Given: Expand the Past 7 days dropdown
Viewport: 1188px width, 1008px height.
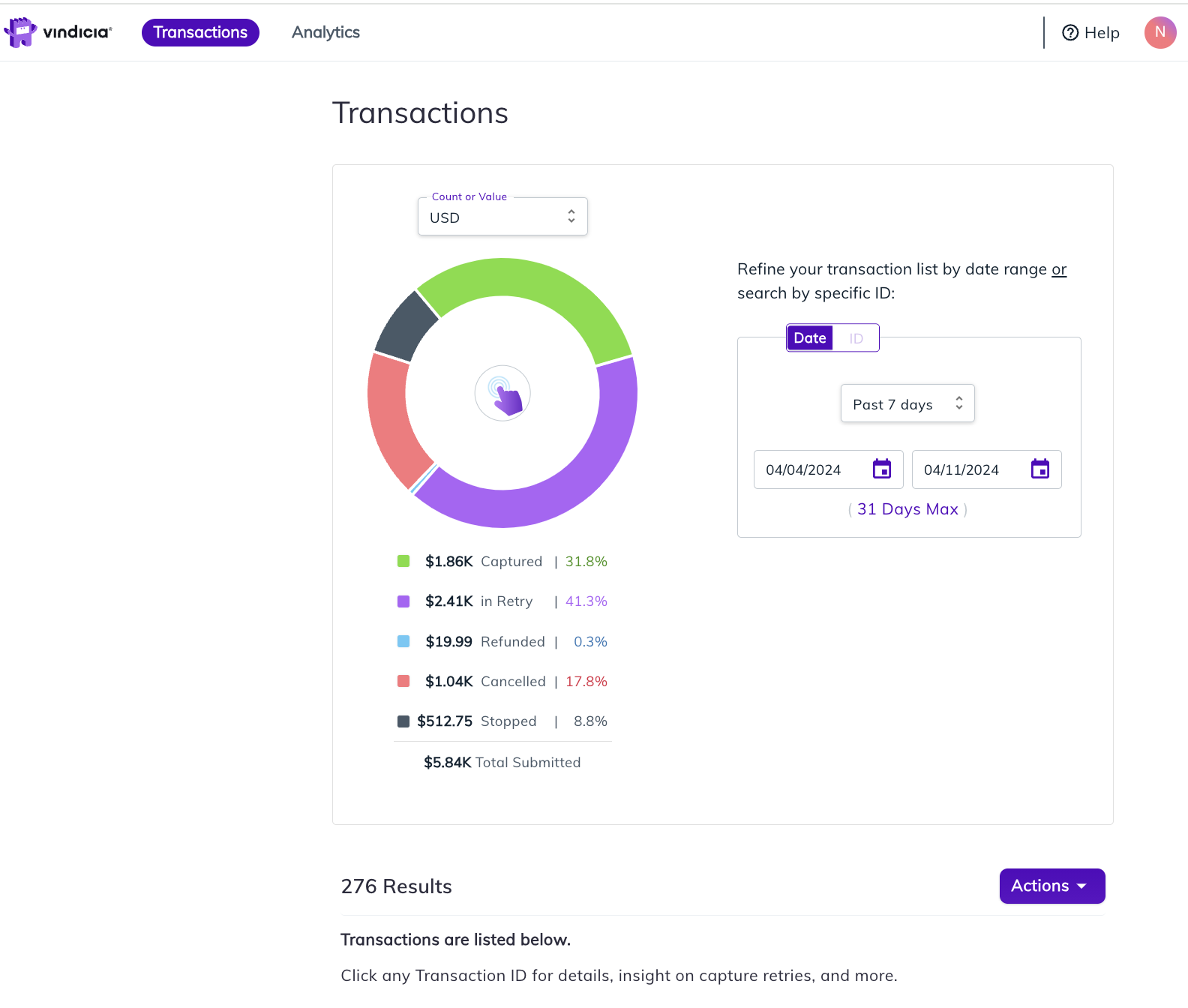Looking at the screenshot, I should point(907,403).
